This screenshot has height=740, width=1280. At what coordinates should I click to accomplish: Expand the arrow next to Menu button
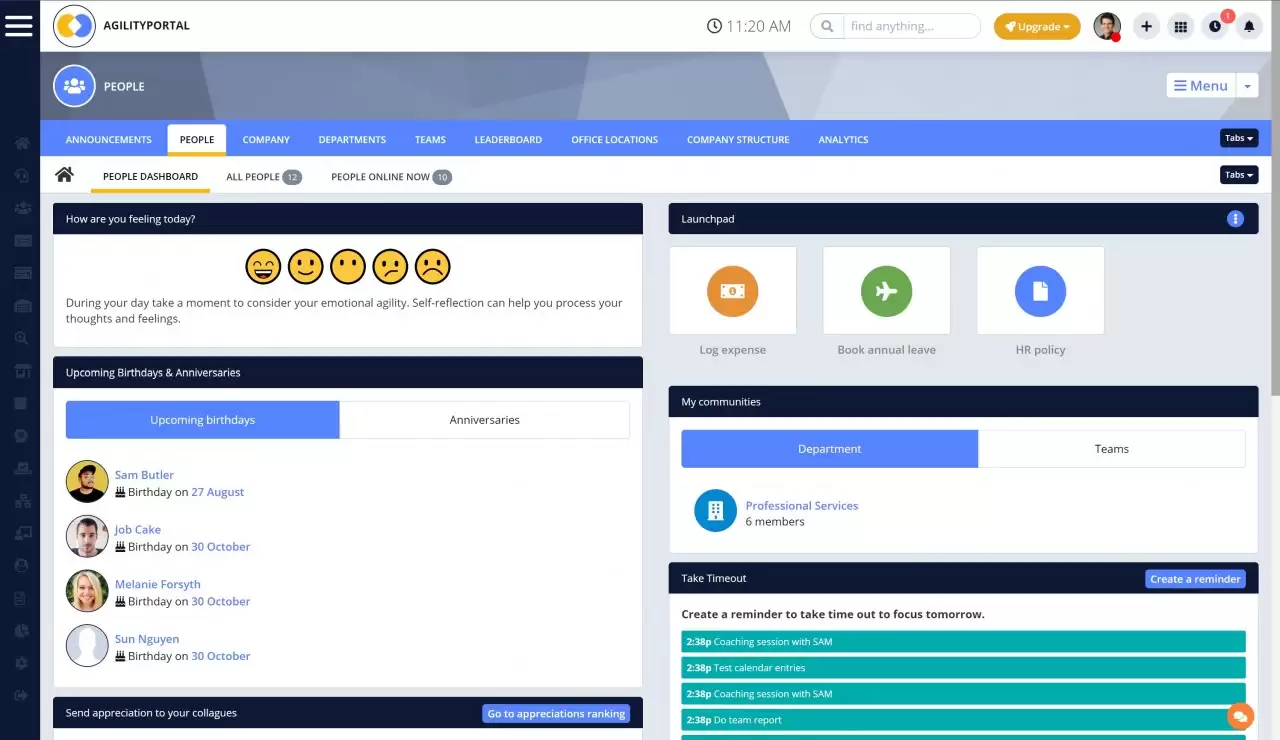click(1247, 86)
